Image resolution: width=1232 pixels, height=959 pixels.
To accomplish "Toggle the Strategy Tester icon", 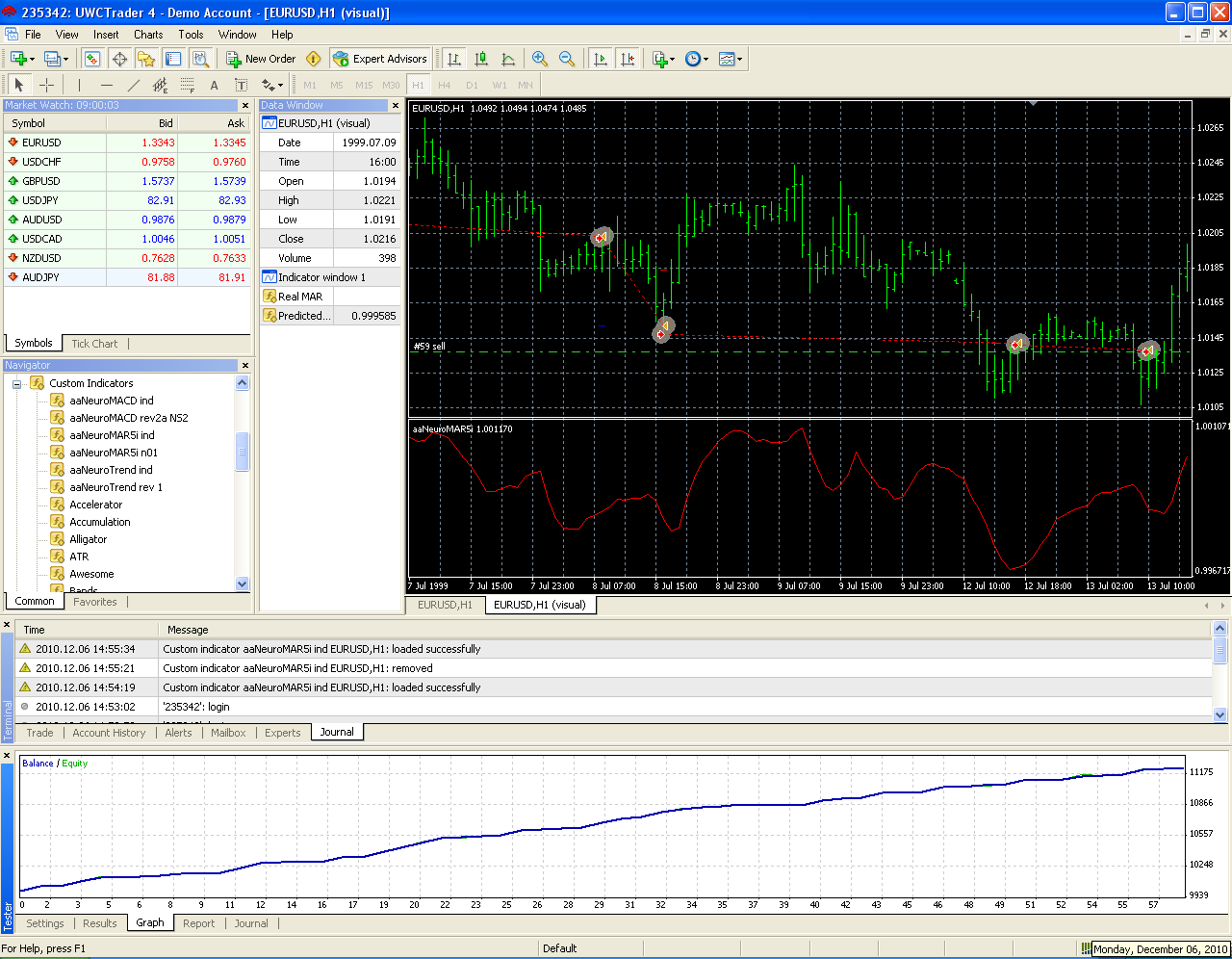I will (x=200, y=59).
